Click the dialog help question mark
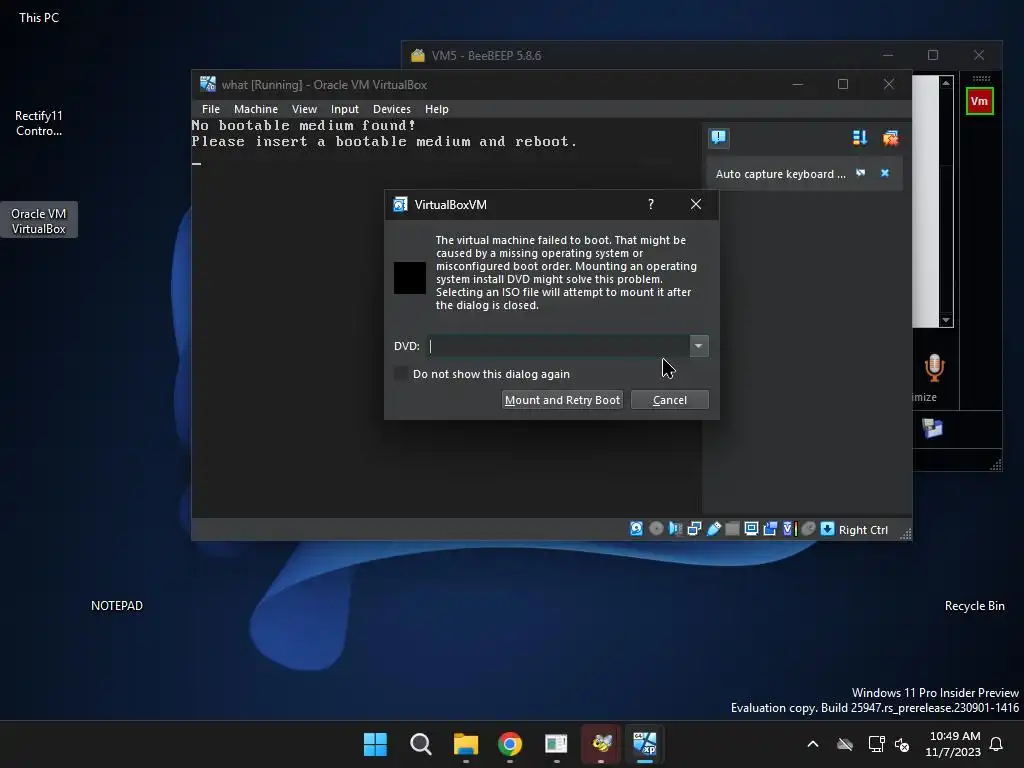1024x768 pixels. pyautogui.click(x=650, y=204)
